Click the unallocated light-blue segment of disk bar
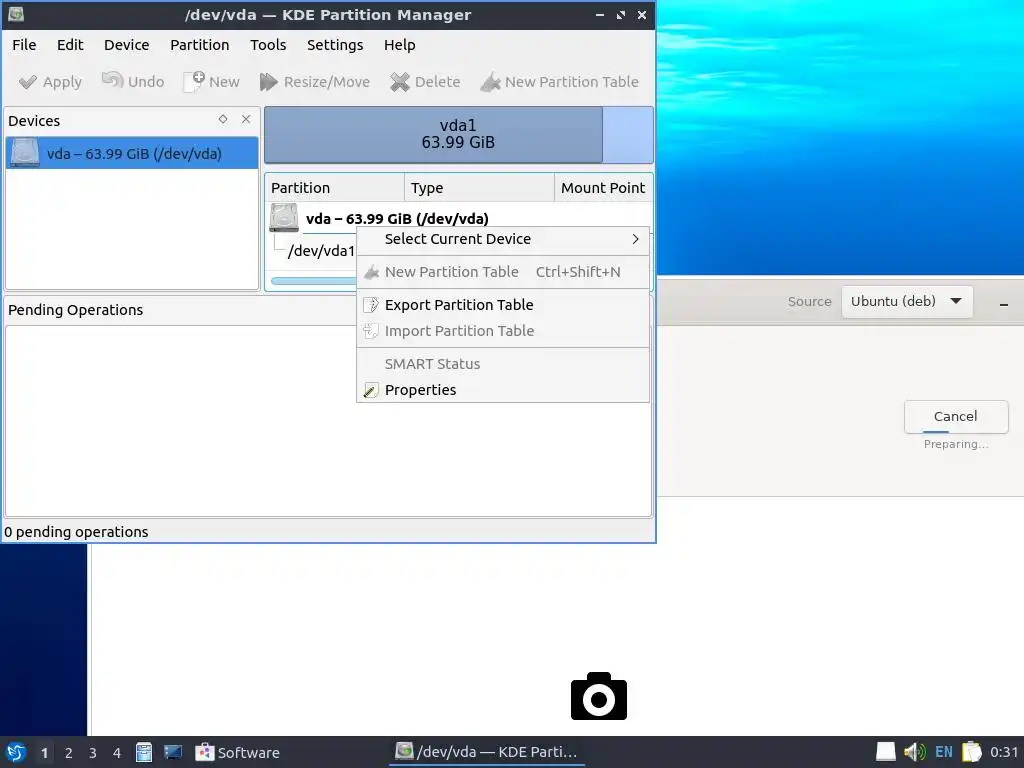 (628, 135)
